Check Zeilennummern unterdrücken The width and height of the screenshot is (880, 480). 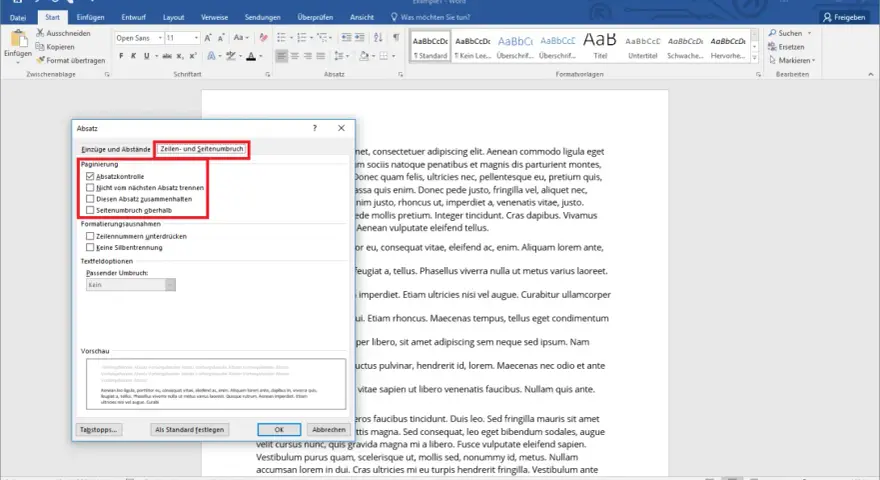[90, 236]
